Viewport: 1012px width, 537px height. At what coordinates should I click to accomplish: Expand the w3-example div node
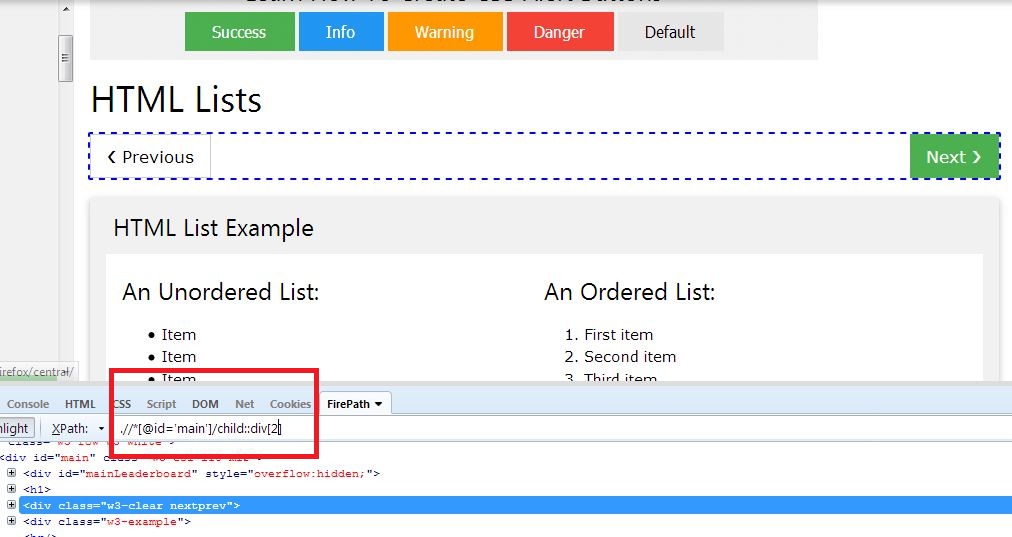pos(12,521)
